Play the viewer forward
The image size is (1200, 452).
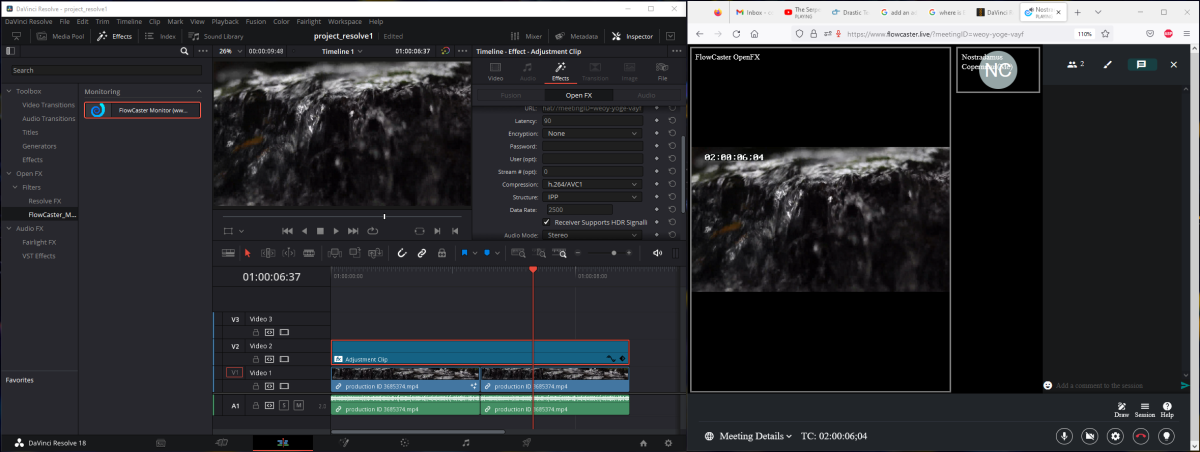(x=337, y=231)
